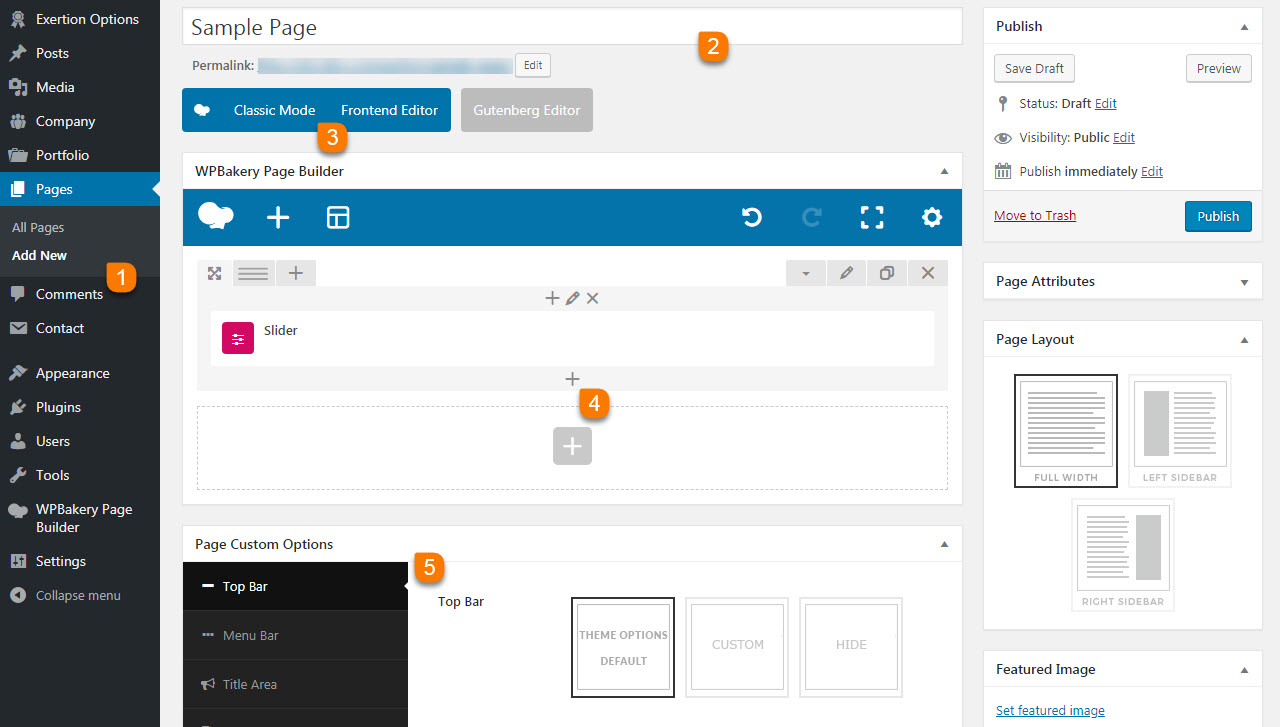Screen dimensions: 1280x727
Task: Click the Move to Trash link
Action: coord(1035,216)
